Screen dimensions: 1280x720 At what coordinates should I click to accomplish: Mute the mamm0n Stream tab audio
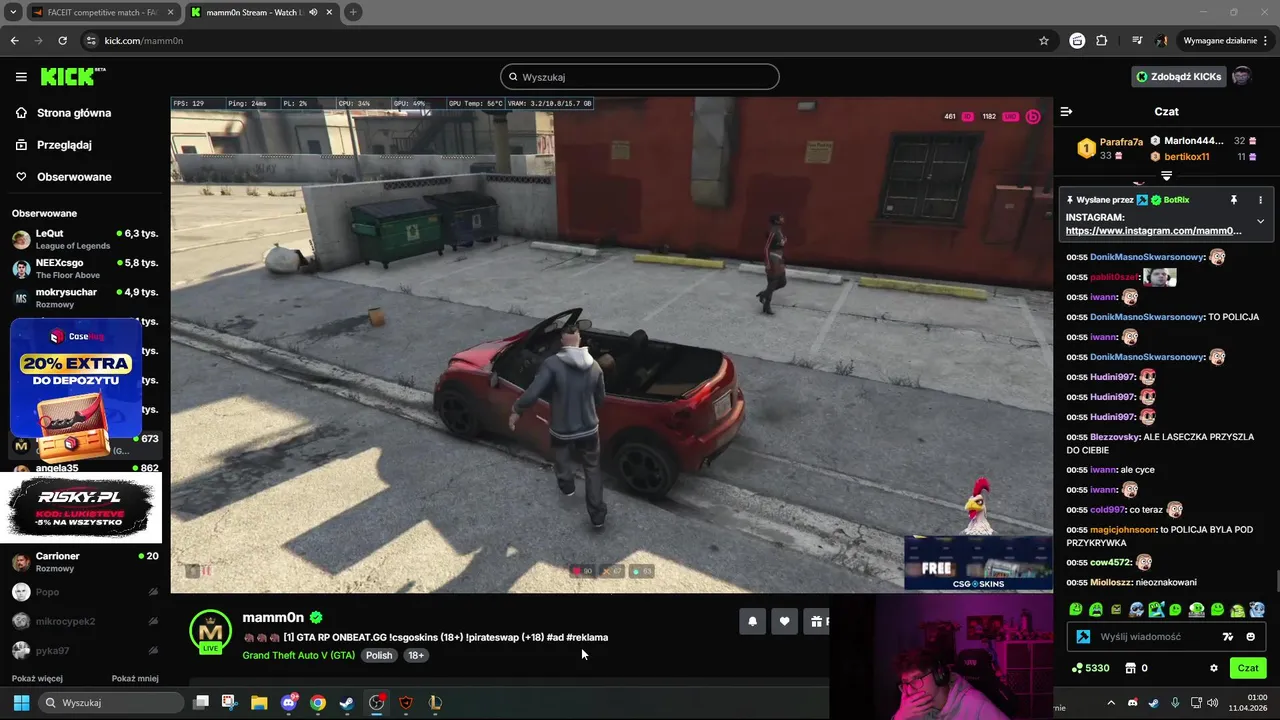coord(314,12)
